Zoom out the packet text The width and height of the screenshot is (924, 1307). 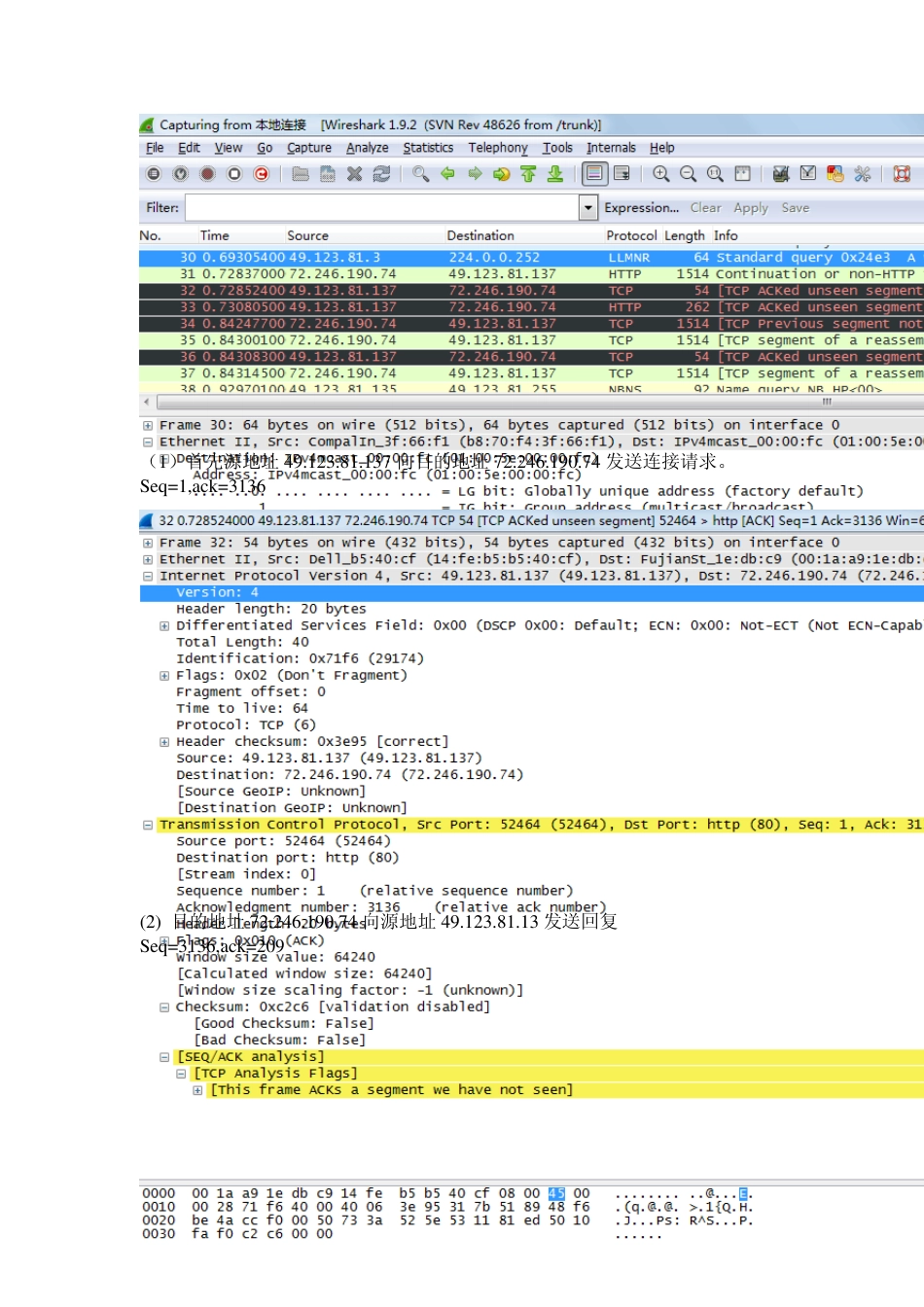[x=688, y=174]
